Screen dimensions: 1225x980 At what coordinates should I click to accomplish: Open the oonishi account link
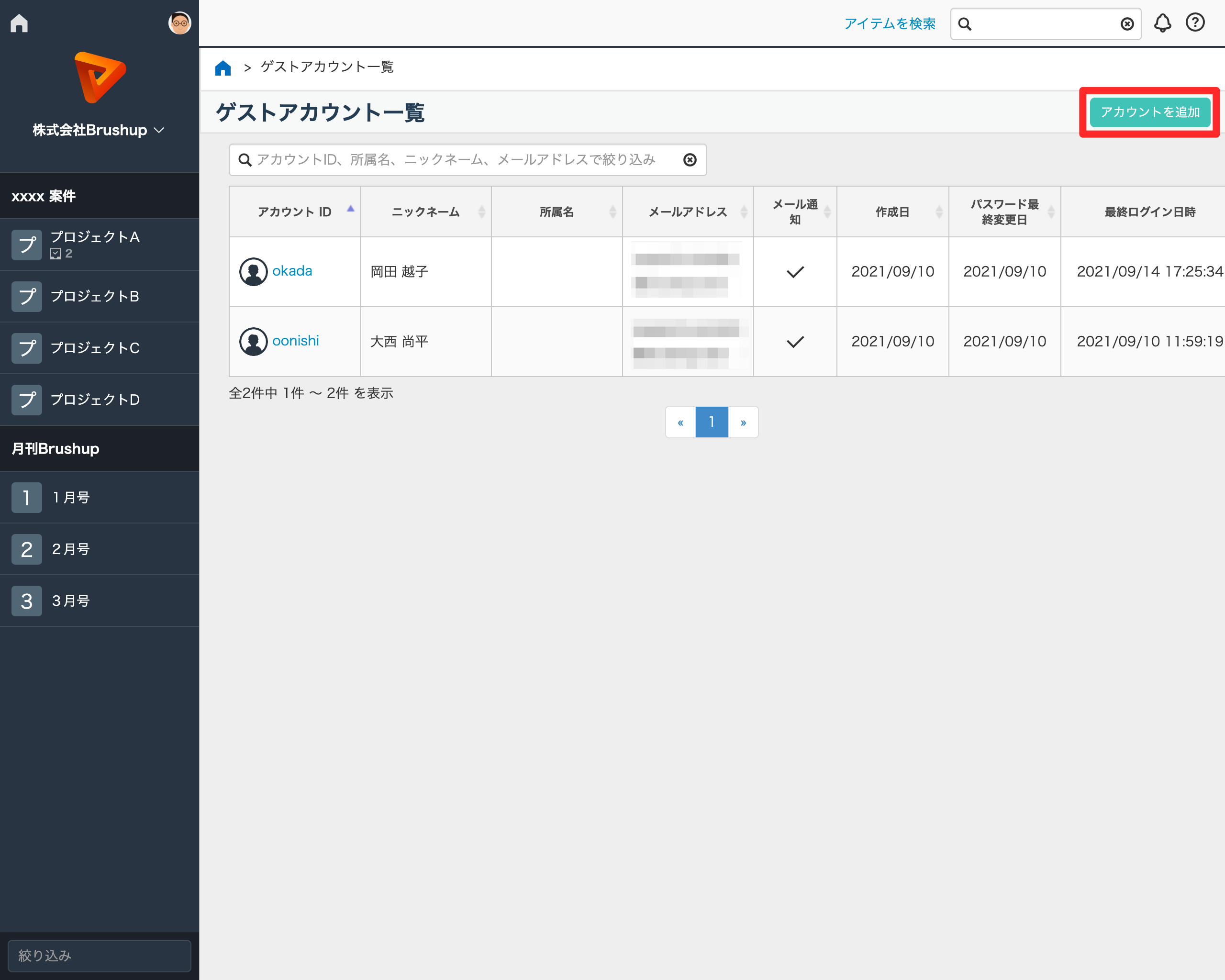[x=295, y=341]
